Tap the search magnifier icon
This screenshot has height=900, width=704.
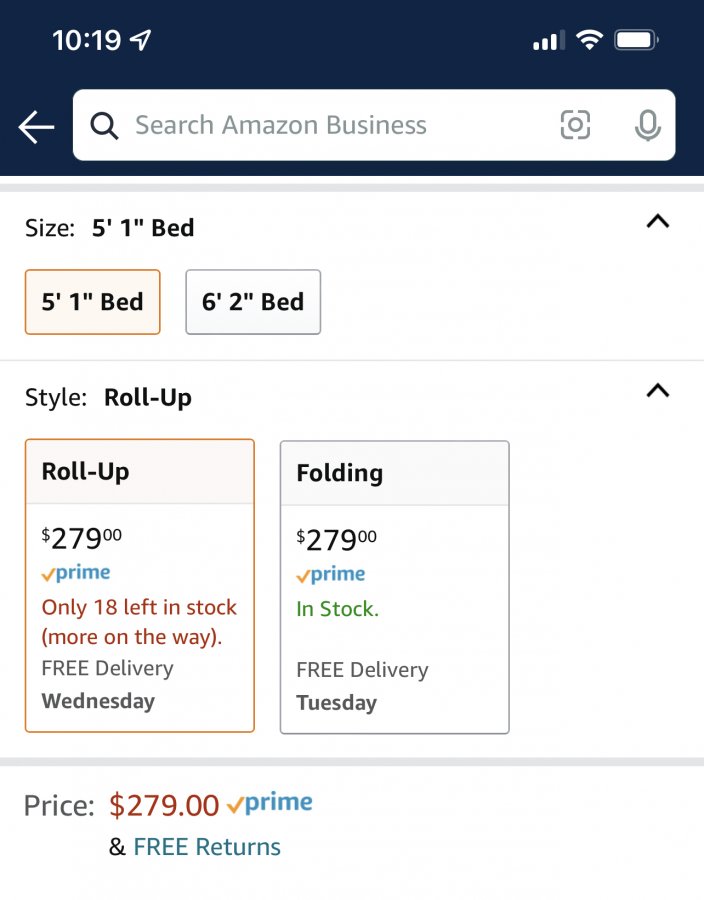104,125
